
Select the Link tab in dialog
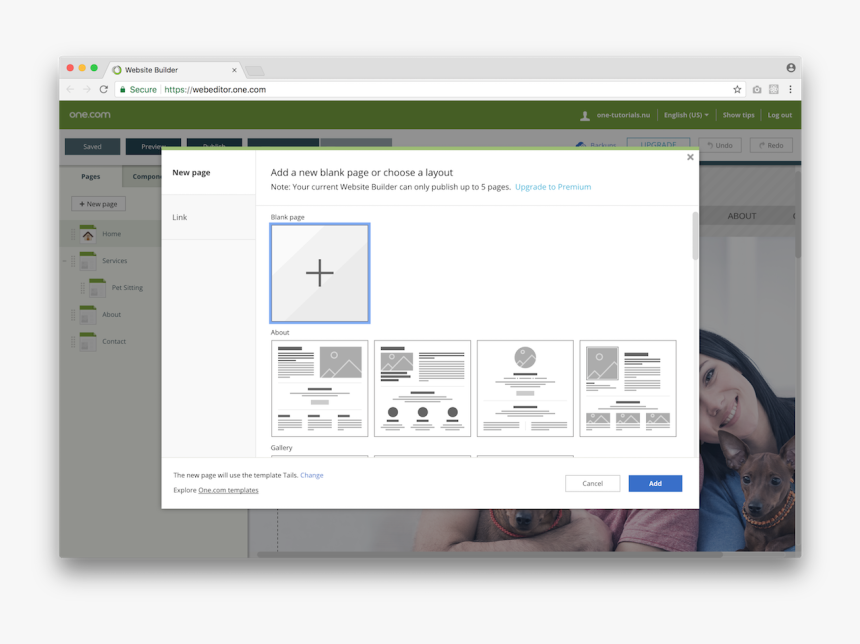pyautogui.click(x=208, y=217)
